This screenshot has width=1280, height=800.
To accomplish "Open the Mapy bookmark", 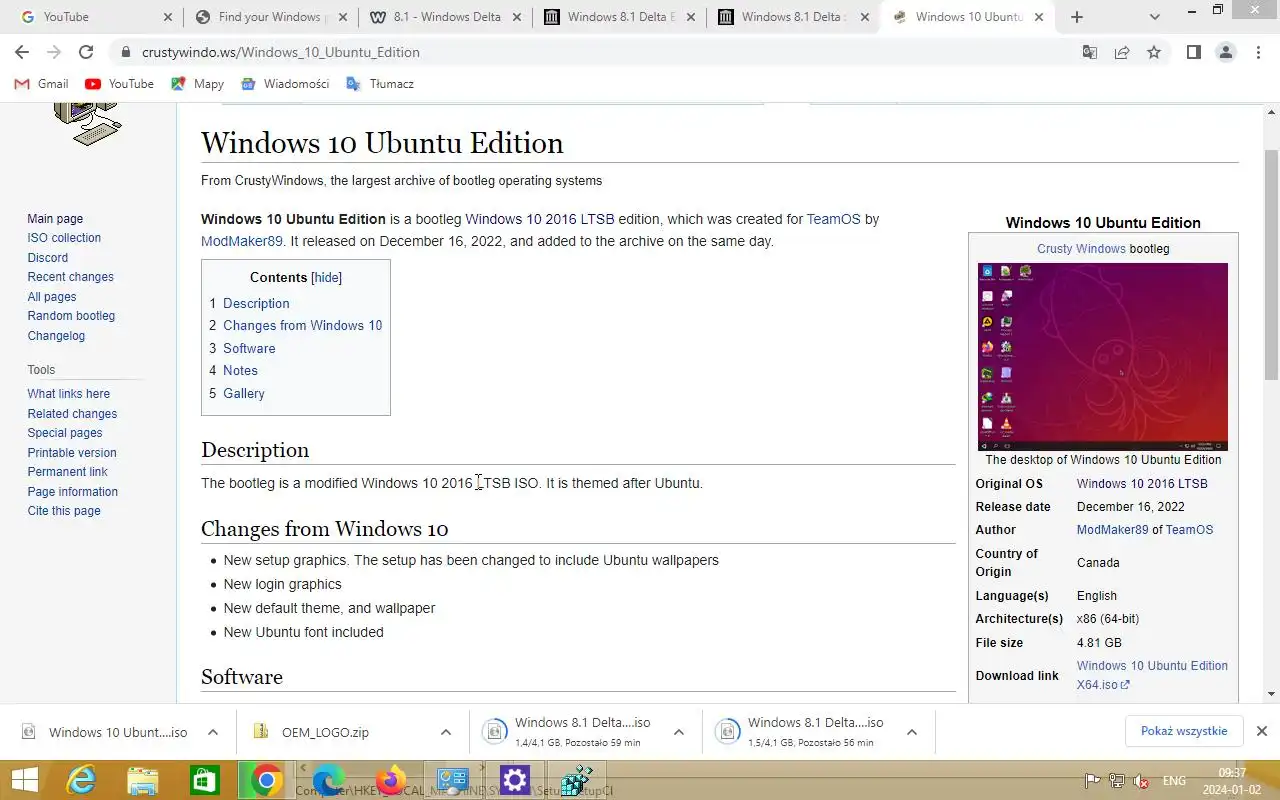I will tap(197, 84).
